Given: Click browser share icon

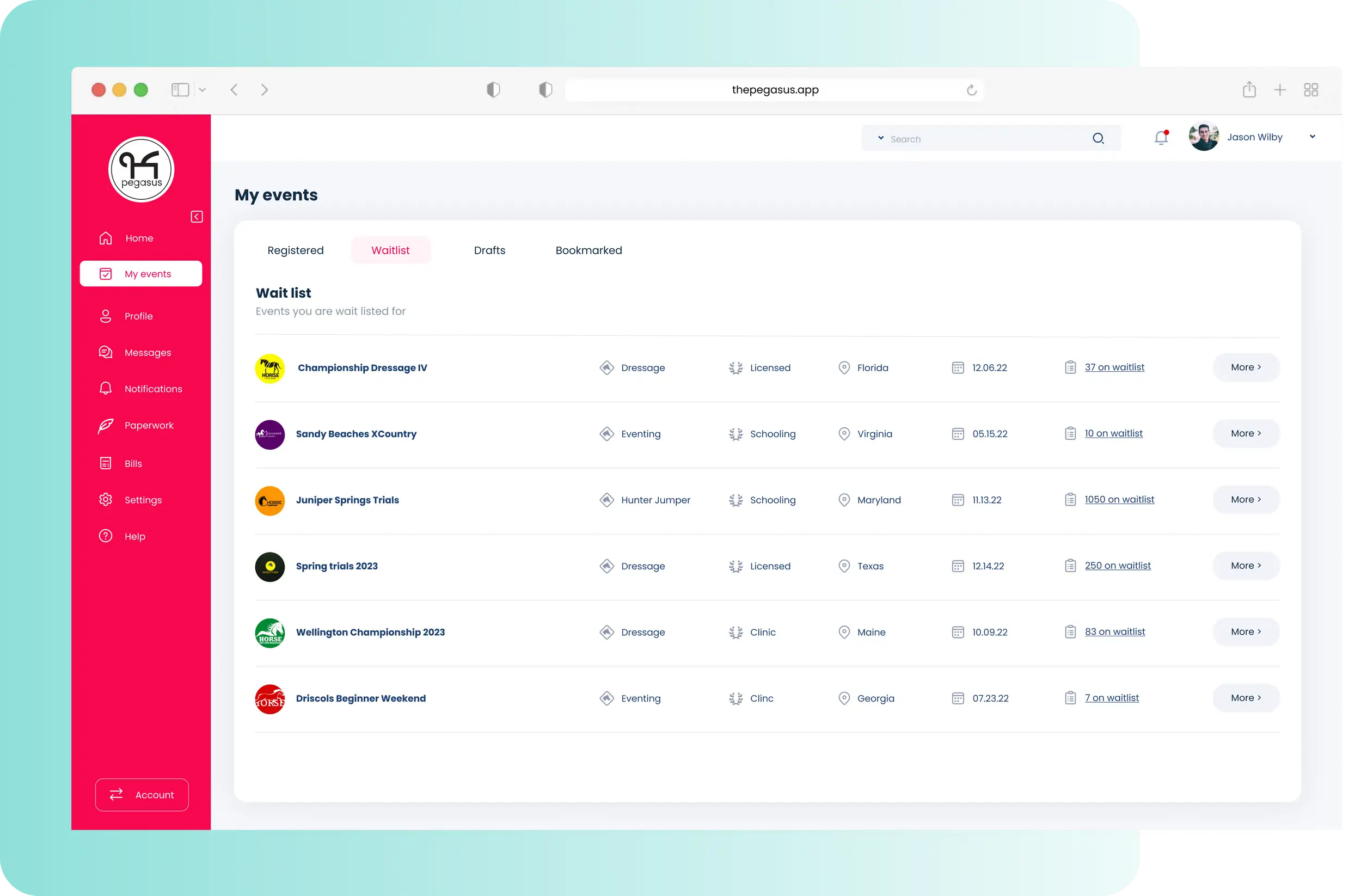Looking at the screenshot, I should [1249, 90].
